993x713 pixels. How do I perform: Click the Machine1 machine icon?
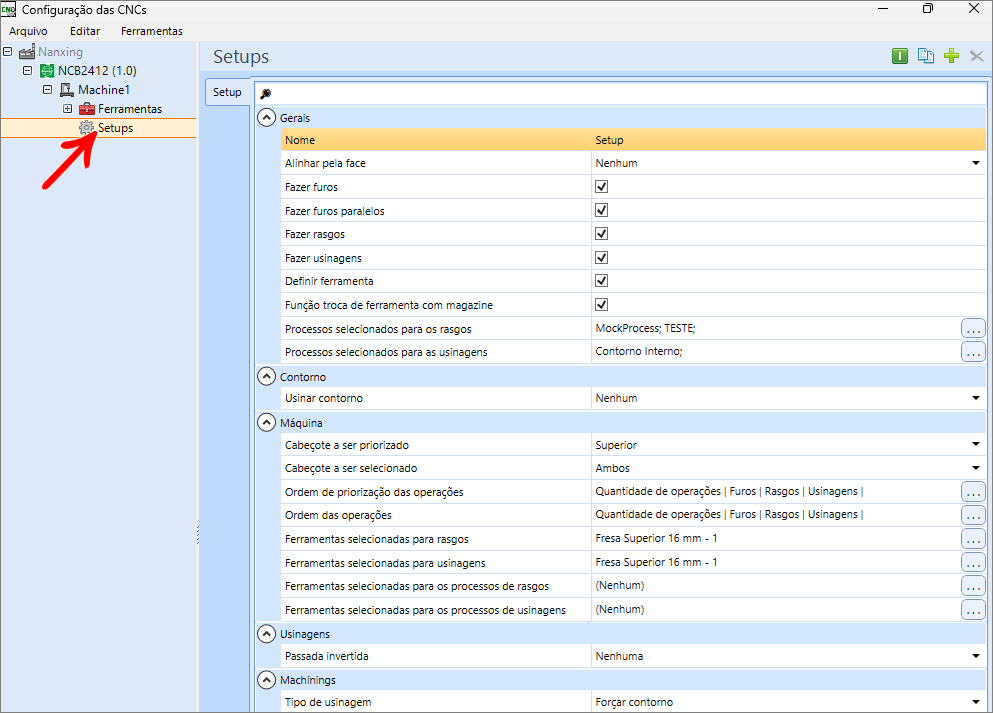66,90
